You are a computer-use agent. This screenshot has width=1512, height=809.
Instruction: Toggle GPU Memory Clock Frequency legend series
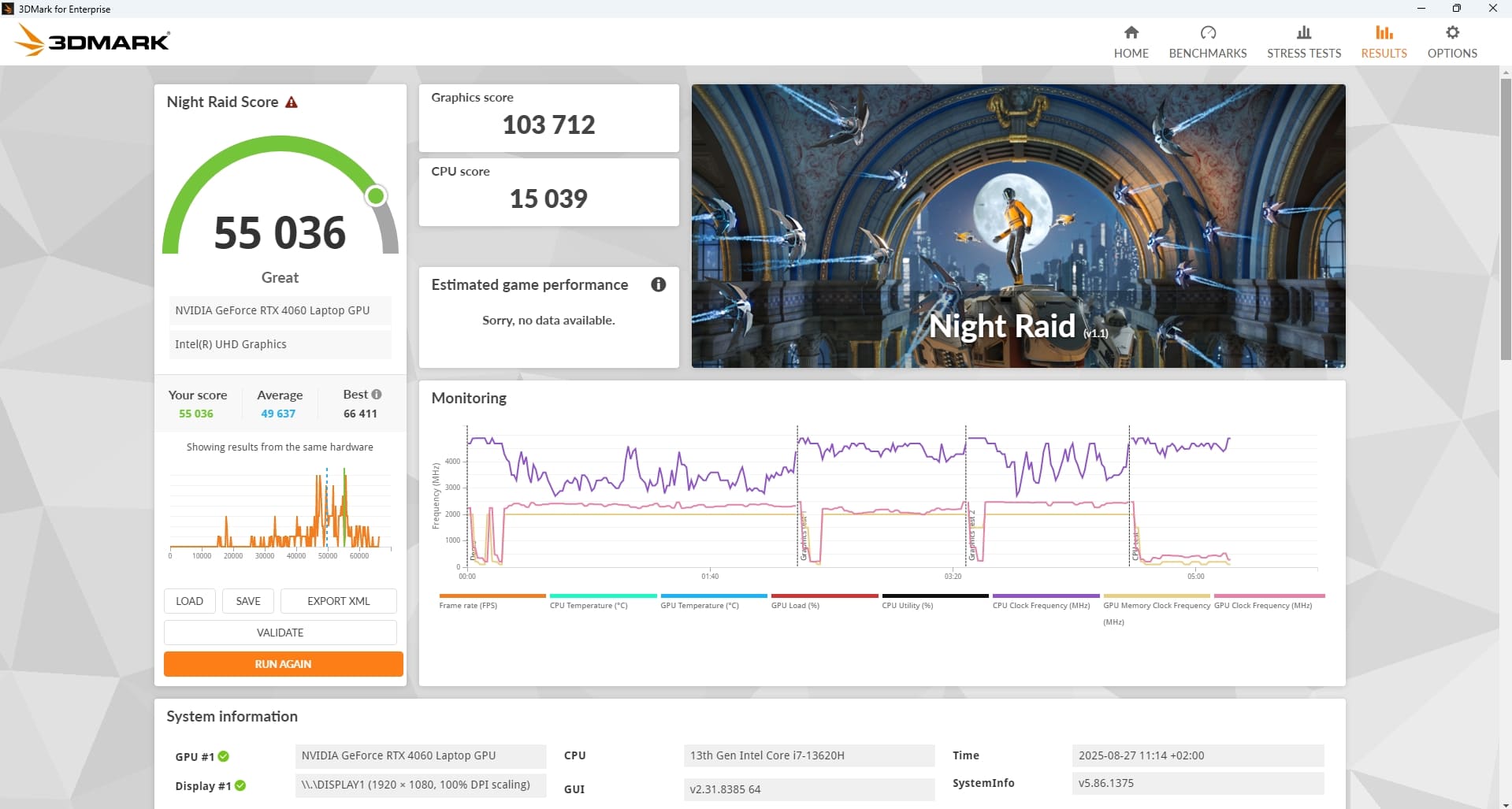[x=1157, y=610]
